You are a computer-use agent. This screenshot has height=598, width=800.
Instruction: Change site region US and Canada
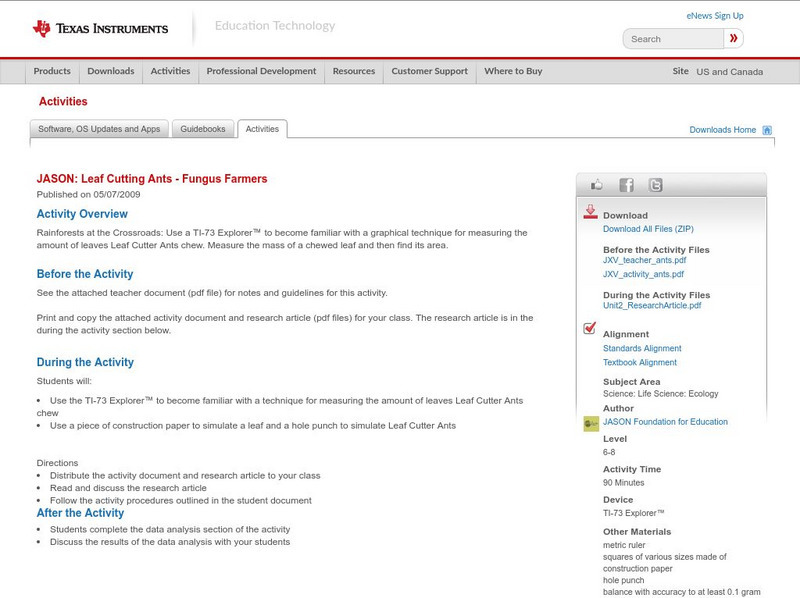tap(730, 72)
